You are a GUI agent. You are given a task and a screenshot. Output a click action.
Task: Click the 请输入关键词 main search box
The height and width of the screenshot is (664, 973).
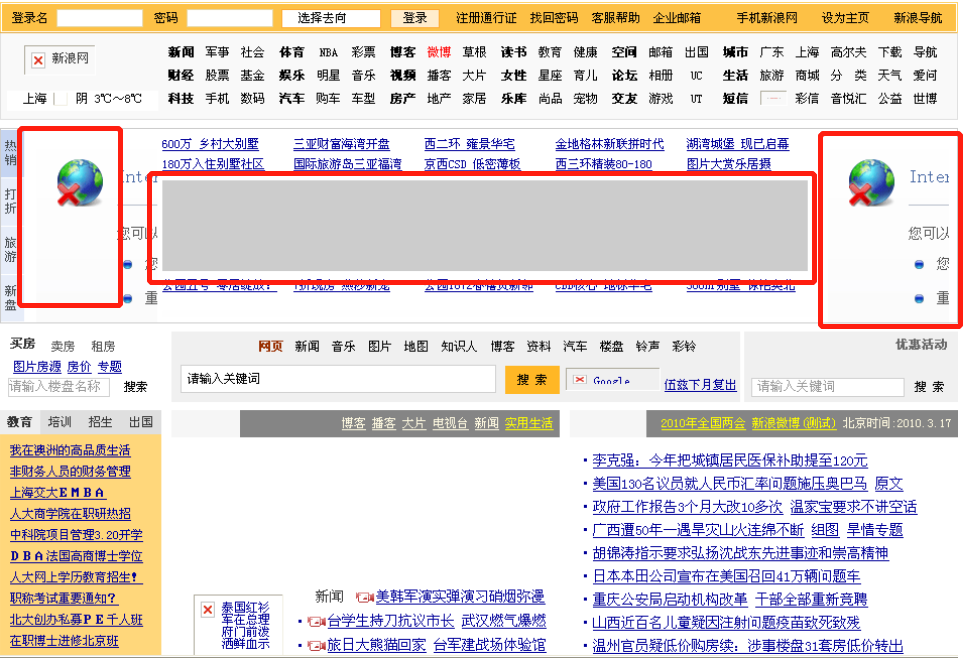[338, 379]
